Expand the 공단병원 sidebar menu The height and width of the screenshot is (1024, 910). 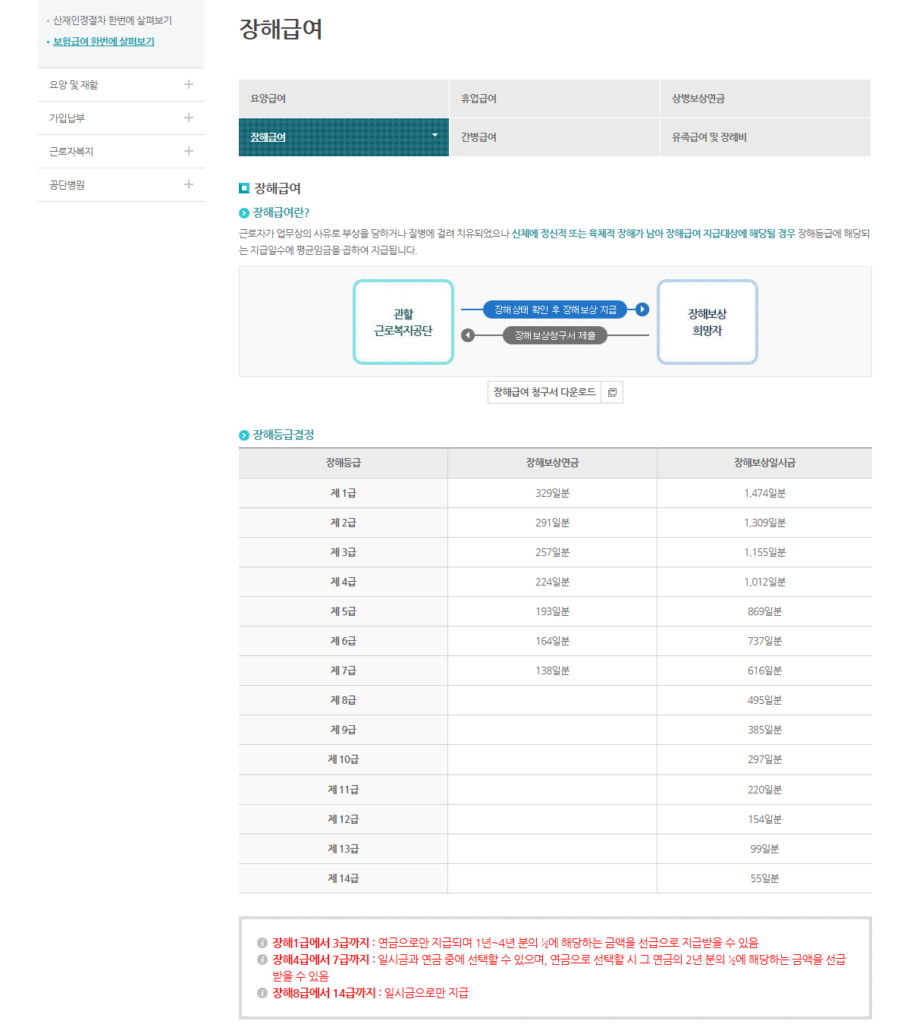pyautogui.click(x=189, y=184)
